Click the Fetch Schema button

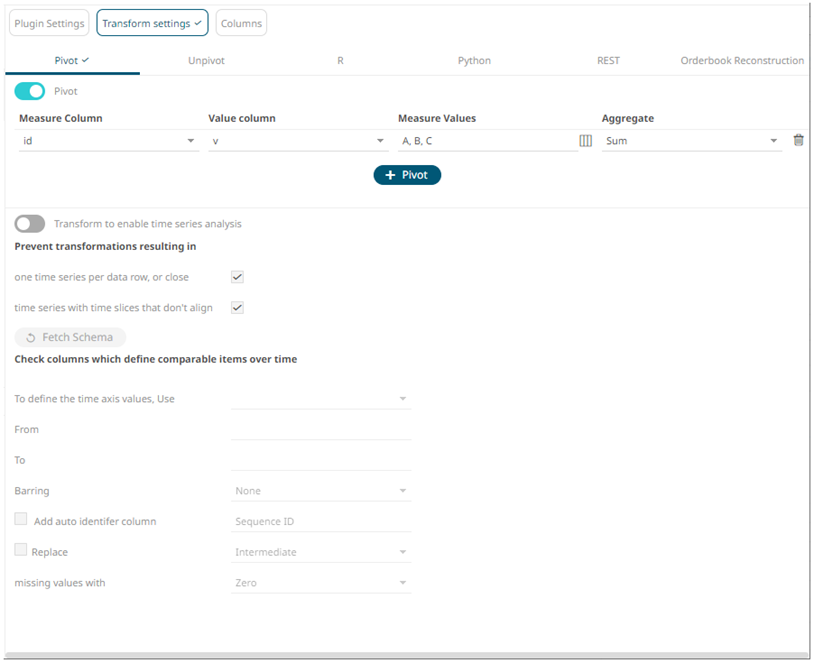pos(70,337)
